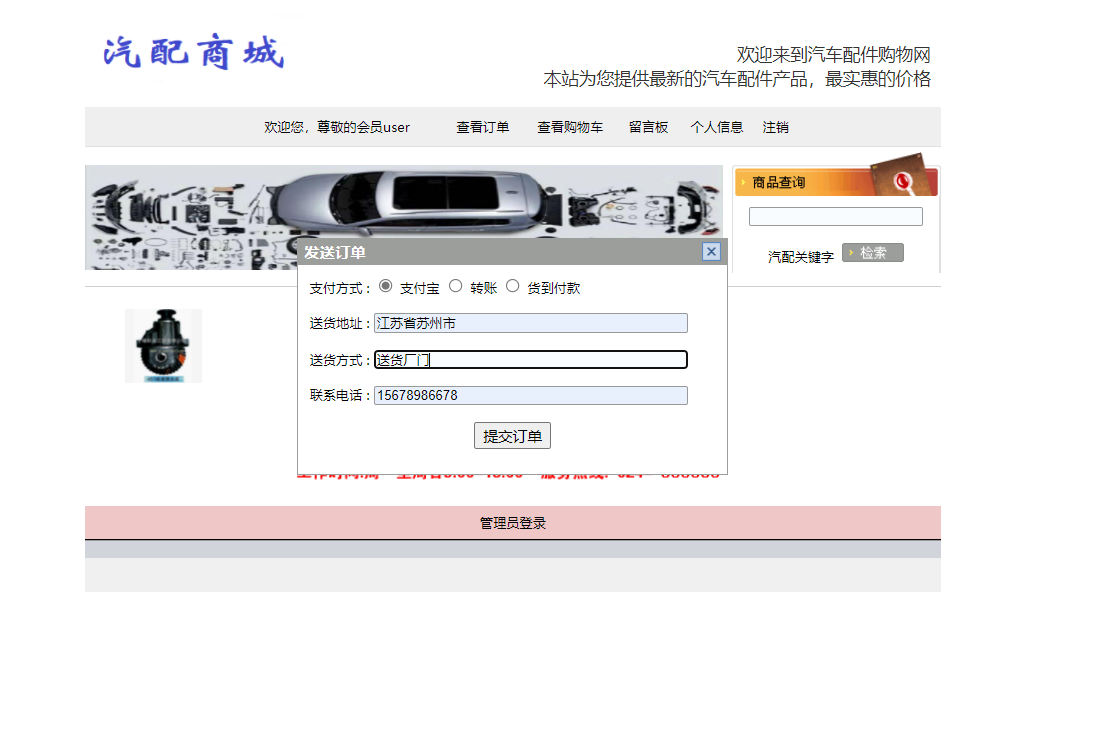Click 注销 to log out
Screen dimensions: 1117x748
[775, 127]
